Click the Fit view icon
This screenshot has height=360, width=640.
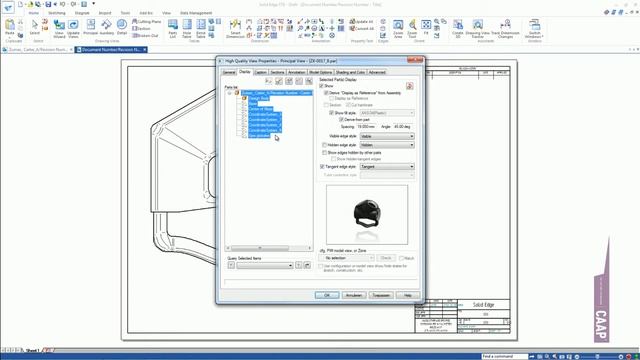pos(426,27)
